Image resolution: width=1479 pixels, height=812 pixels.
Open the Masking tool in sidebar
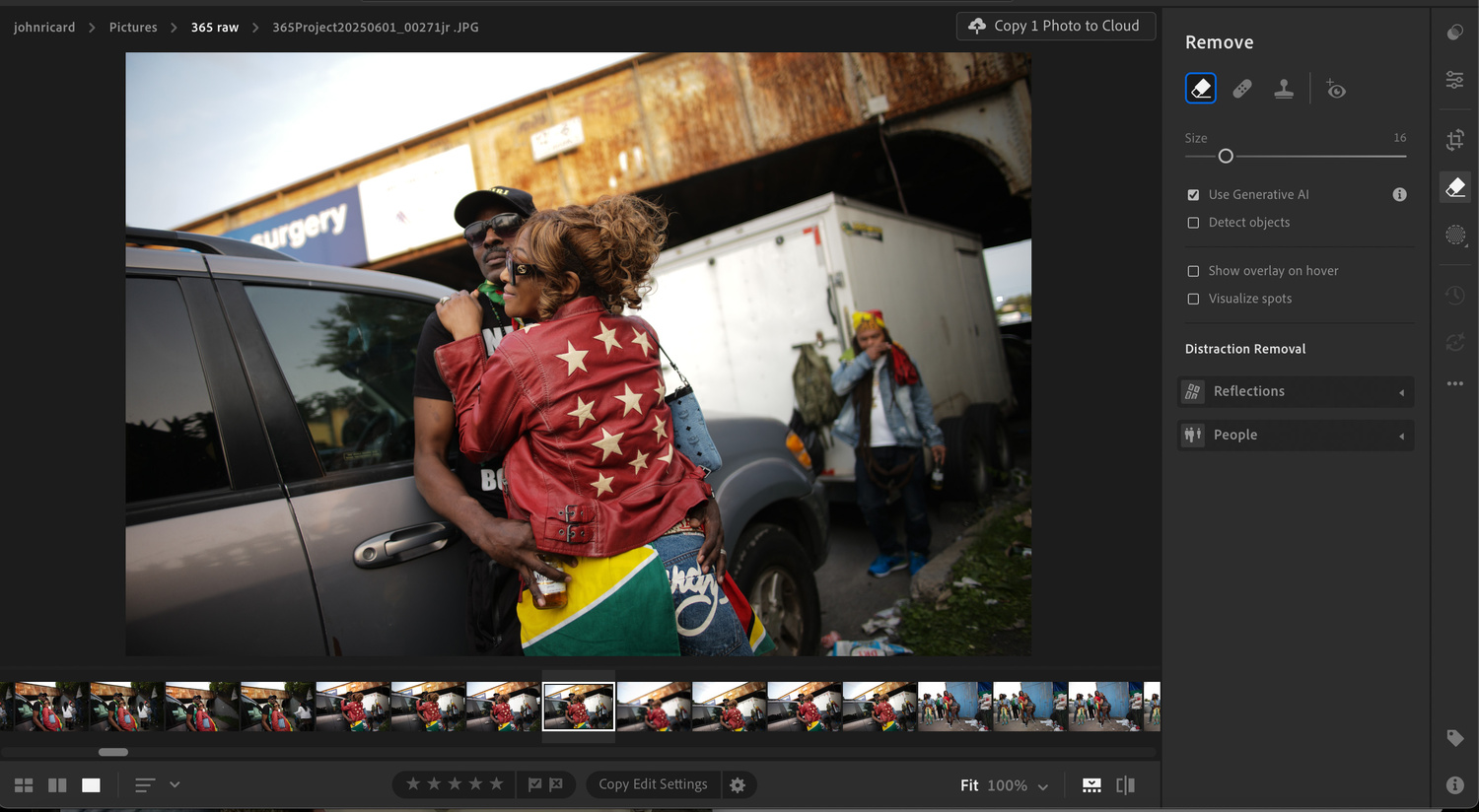coord(1454,236)
